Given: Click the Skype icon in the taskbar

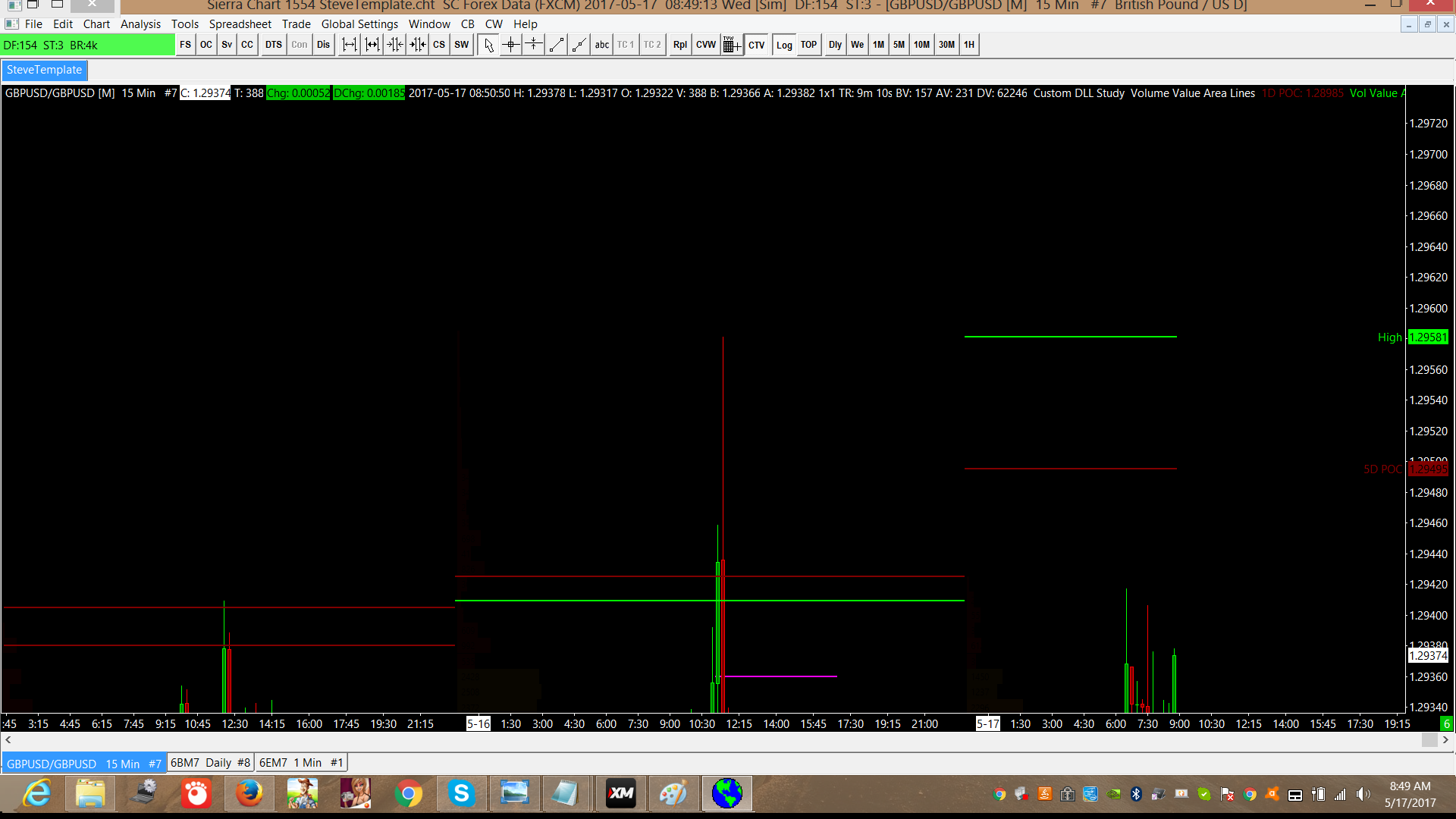Looking at the screenshot, I should (x=461, y=794).
